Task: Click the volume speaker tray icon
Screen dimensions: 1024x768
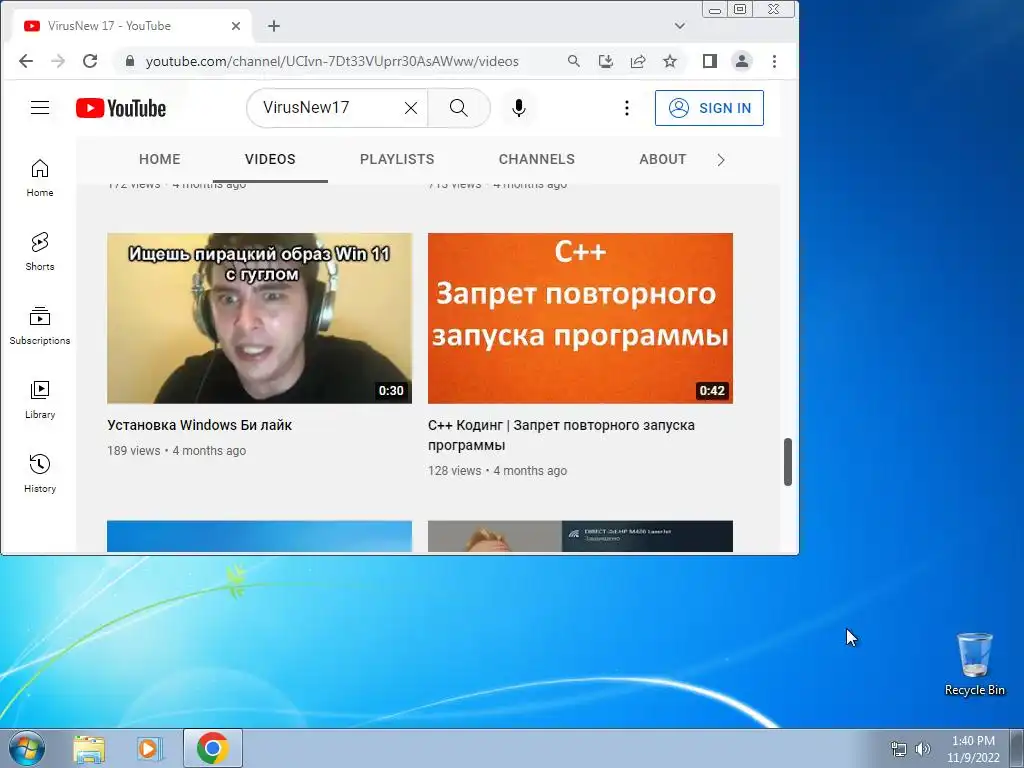Action: click(922, 749)
